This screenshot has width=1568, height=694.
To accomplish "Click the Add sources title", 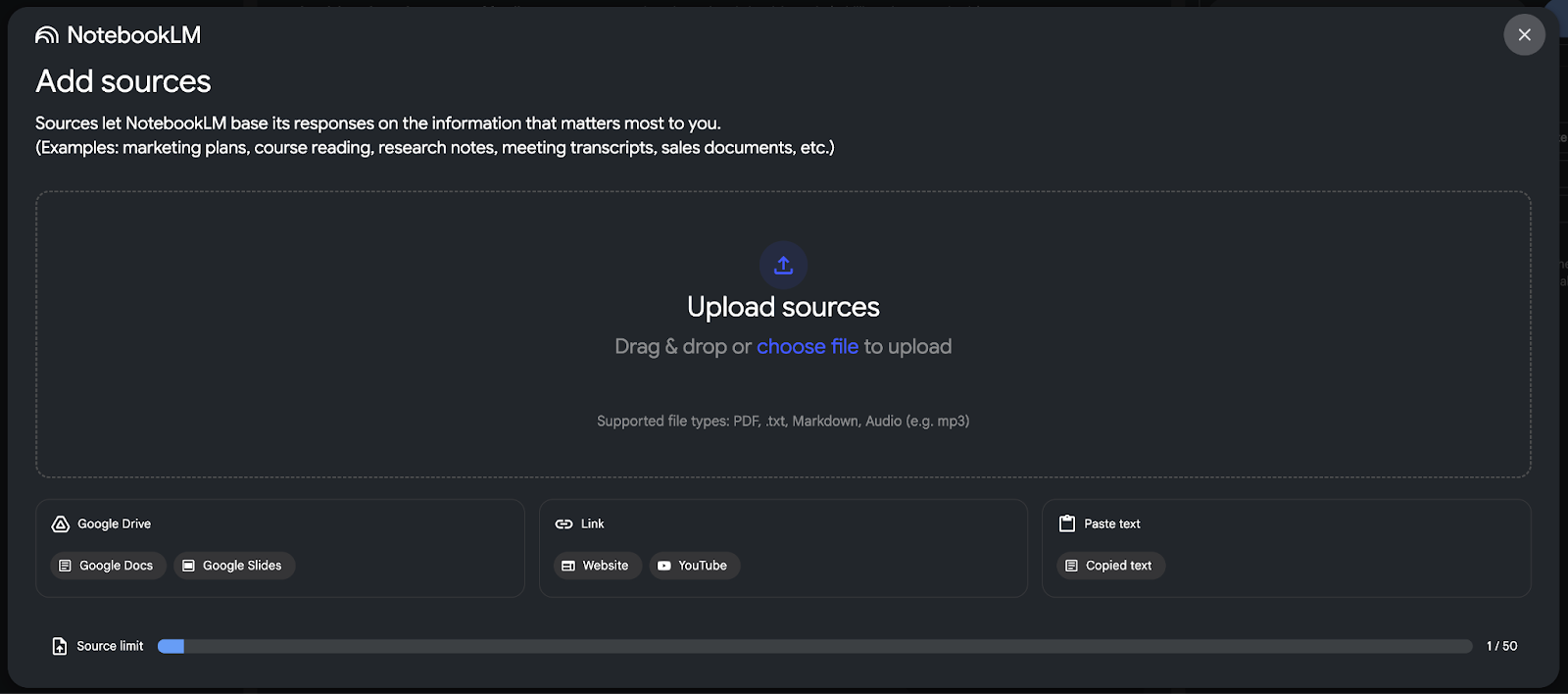I will [123, 81].
